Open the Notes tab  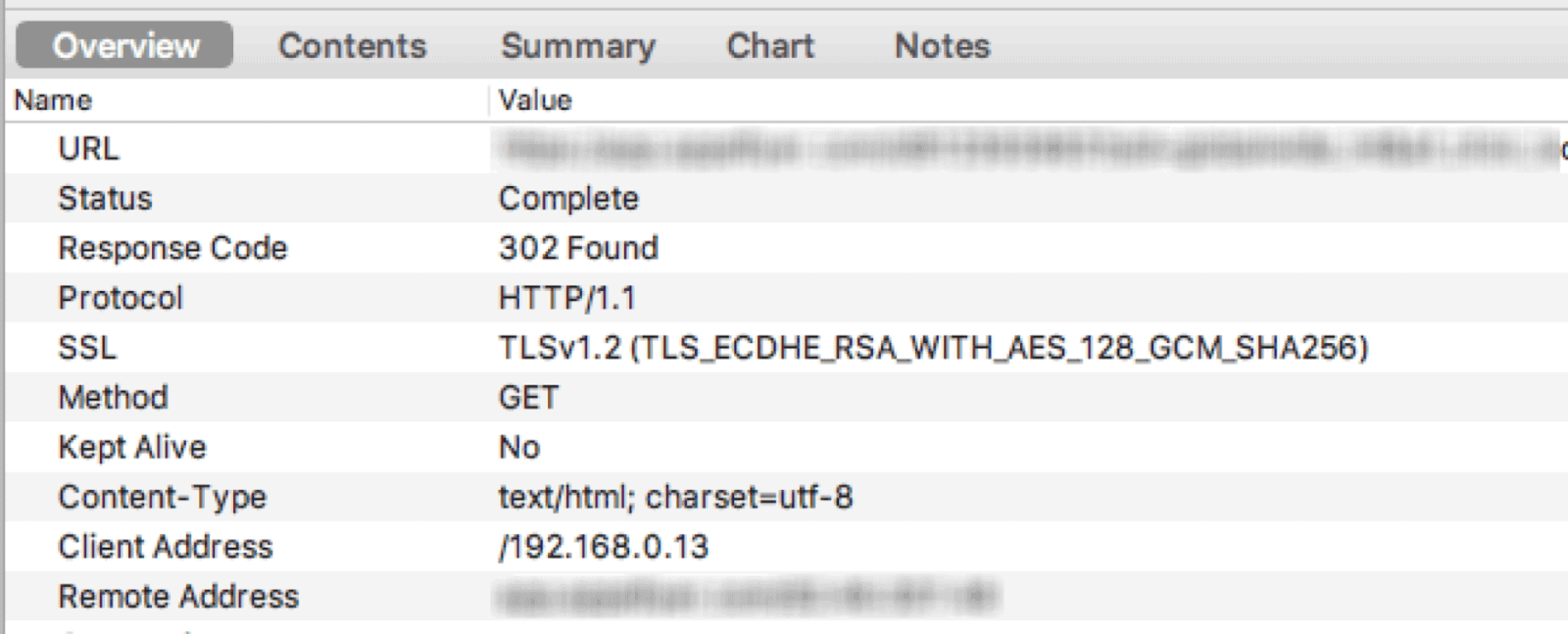(x=942, y=46)
